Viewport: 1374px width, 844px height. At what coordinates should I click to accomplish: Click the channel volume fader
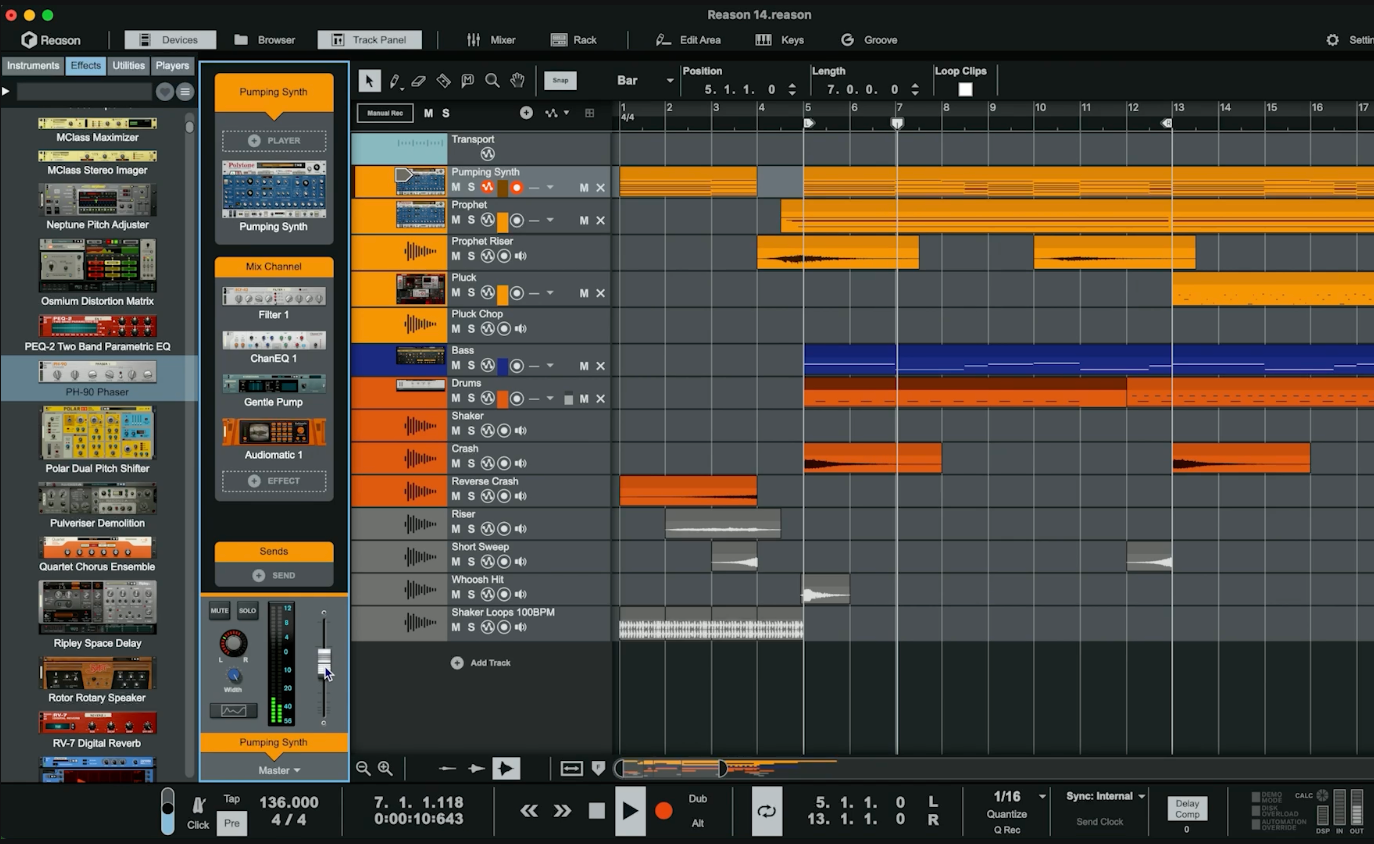tap(323, 662)
